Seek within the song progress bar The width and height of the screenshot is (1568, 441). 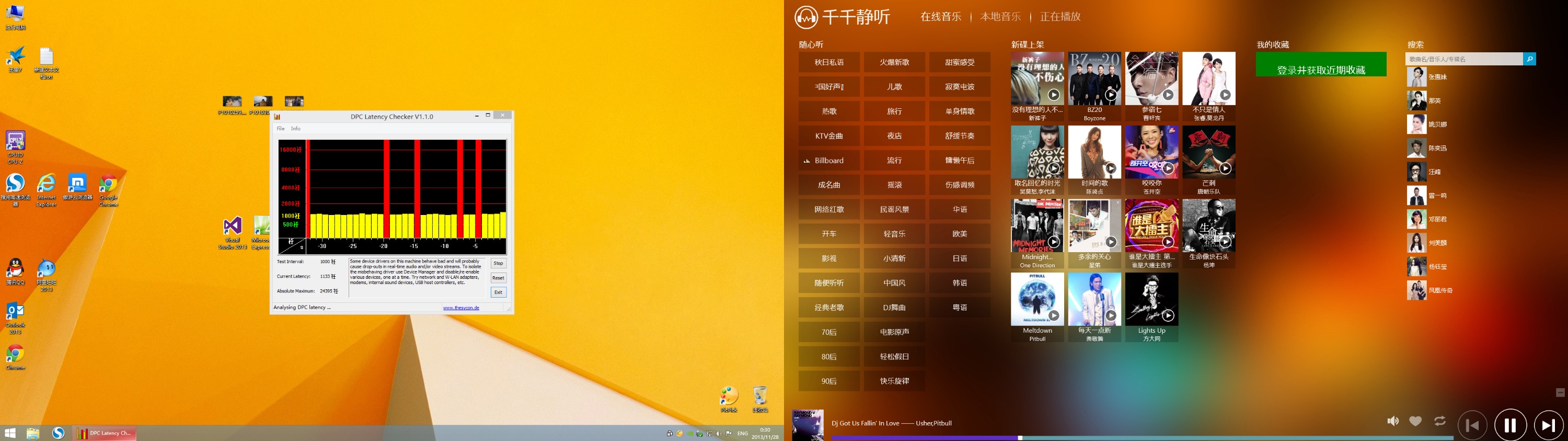coord(1143,437)
